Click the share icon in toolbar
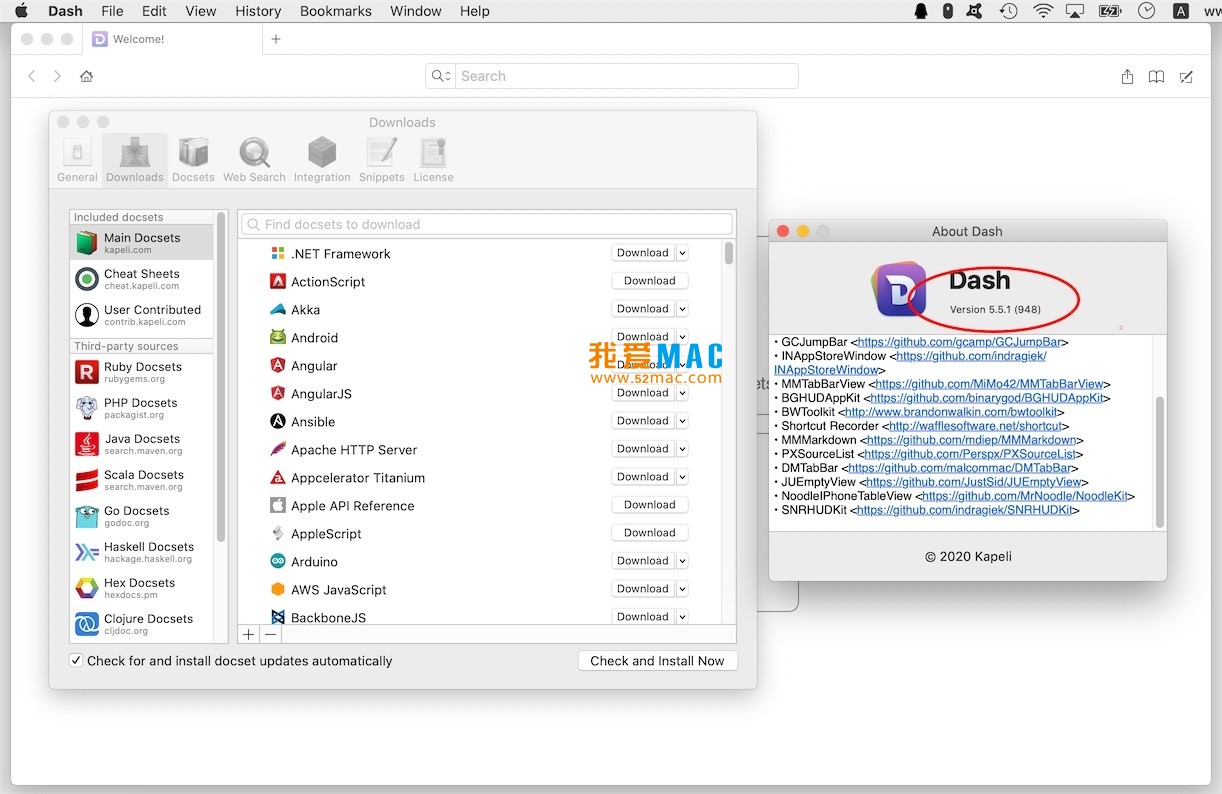 click(x=1127, y=76)
